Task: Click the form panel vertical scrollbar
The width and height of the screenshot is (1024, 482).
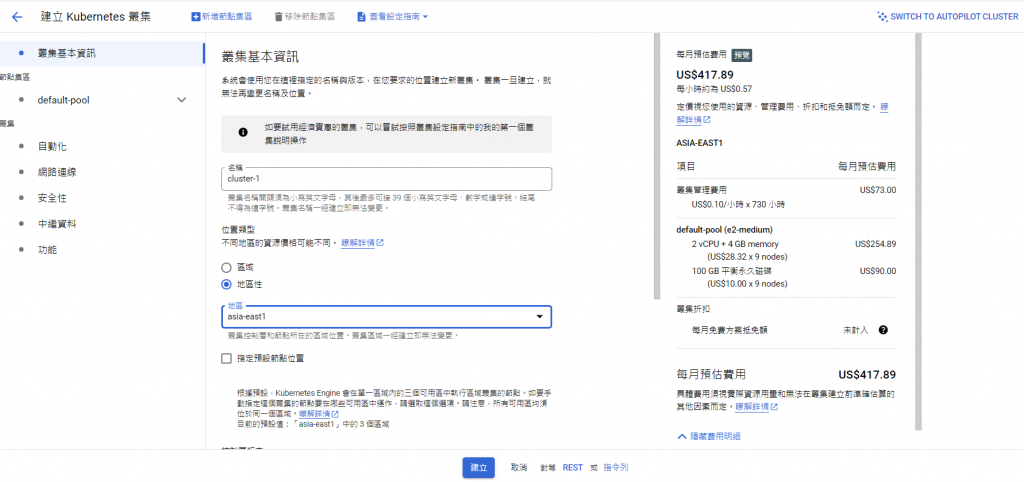Action: pyautogui.click(x=658, y=167)
